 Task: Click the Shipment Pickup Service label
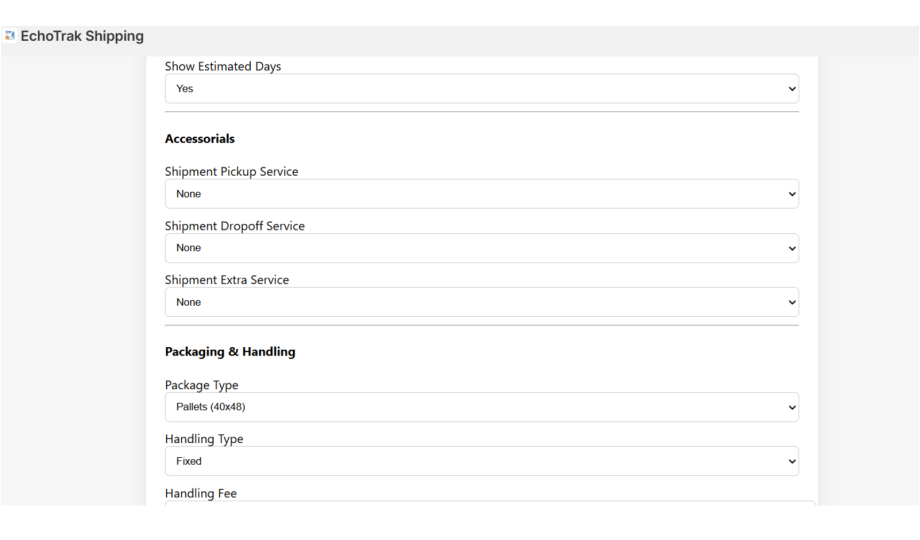(231, 172)
